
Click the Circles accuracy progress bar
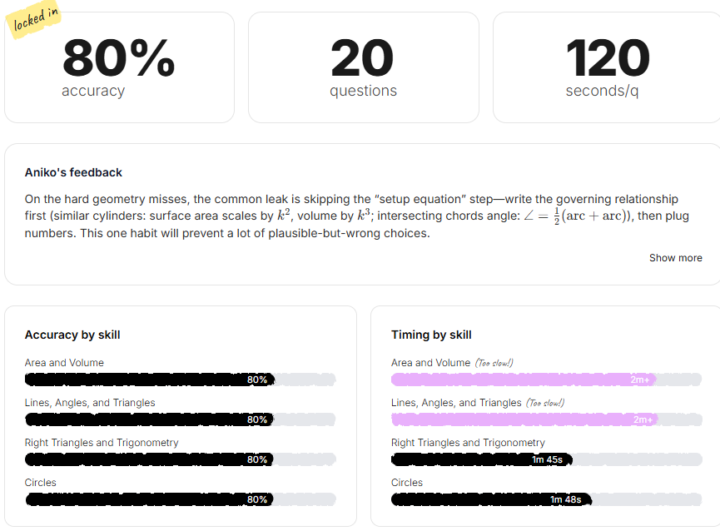pyautogui.click(x=180, y=499)
